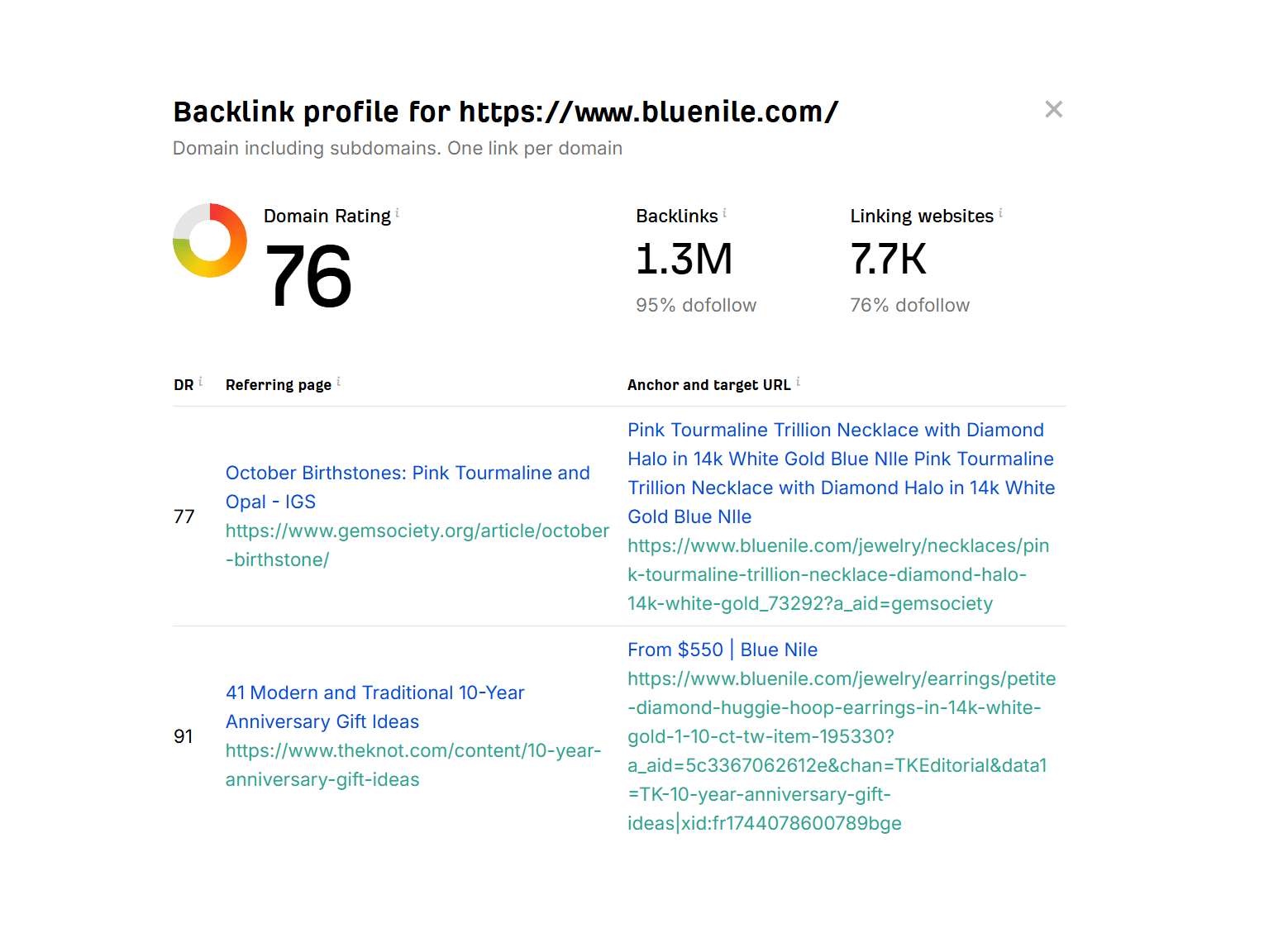Open the theknot.com anniversary gift ideas URL
Image resolution: width=1283 pixels, height=952 pixels.
[x=413, y=764]
